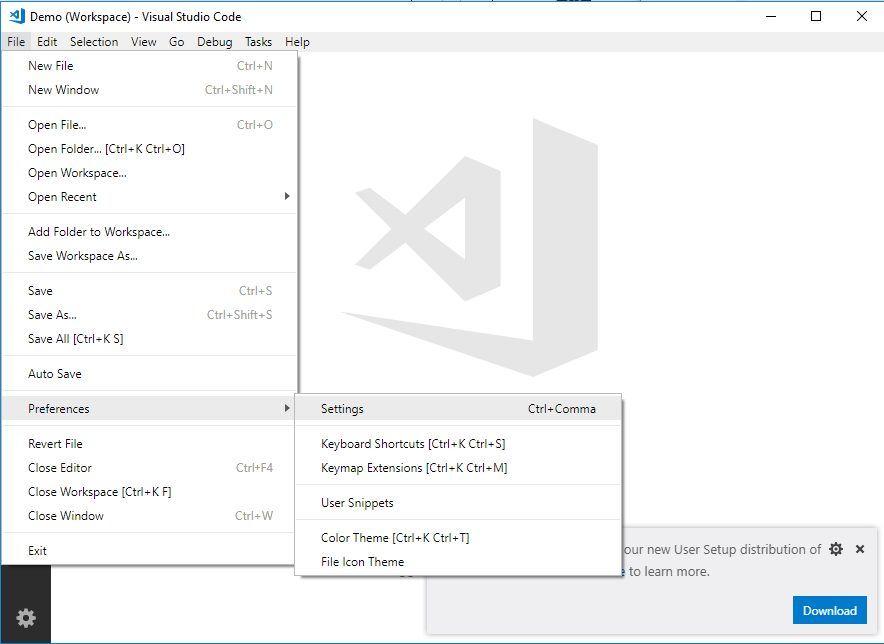The height and width of the screenshot is (644, 884).
Task: Open User Snippets from submenu
Action: pos(458,503)
